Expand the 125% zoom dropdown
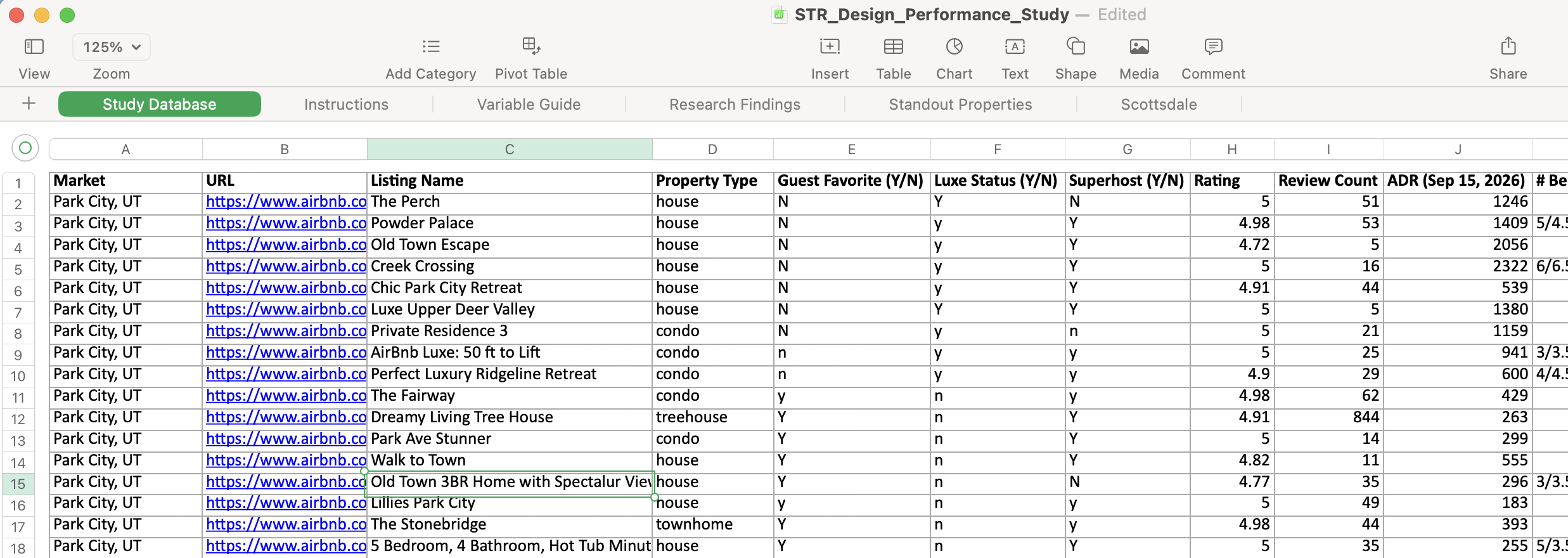 tap(112, 47)
